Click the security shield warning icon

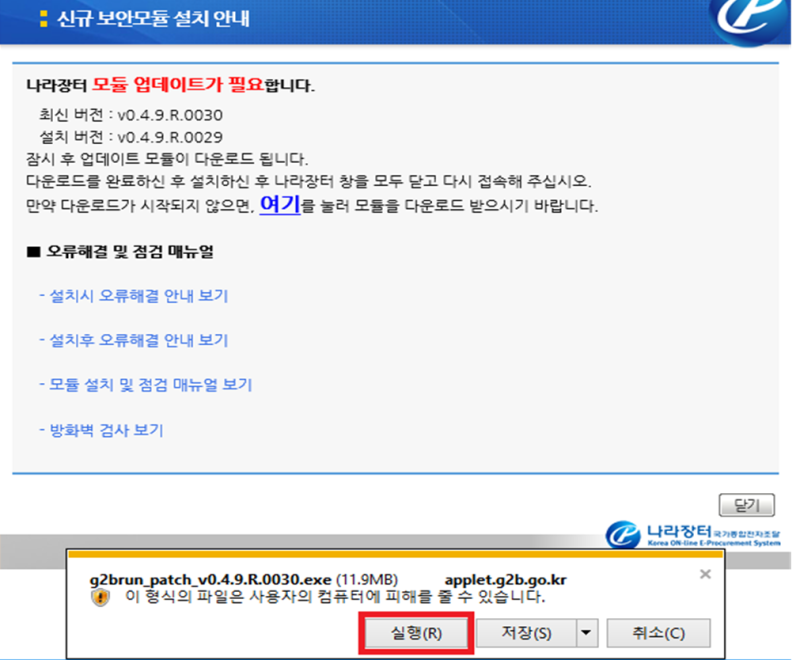point(101,597)
